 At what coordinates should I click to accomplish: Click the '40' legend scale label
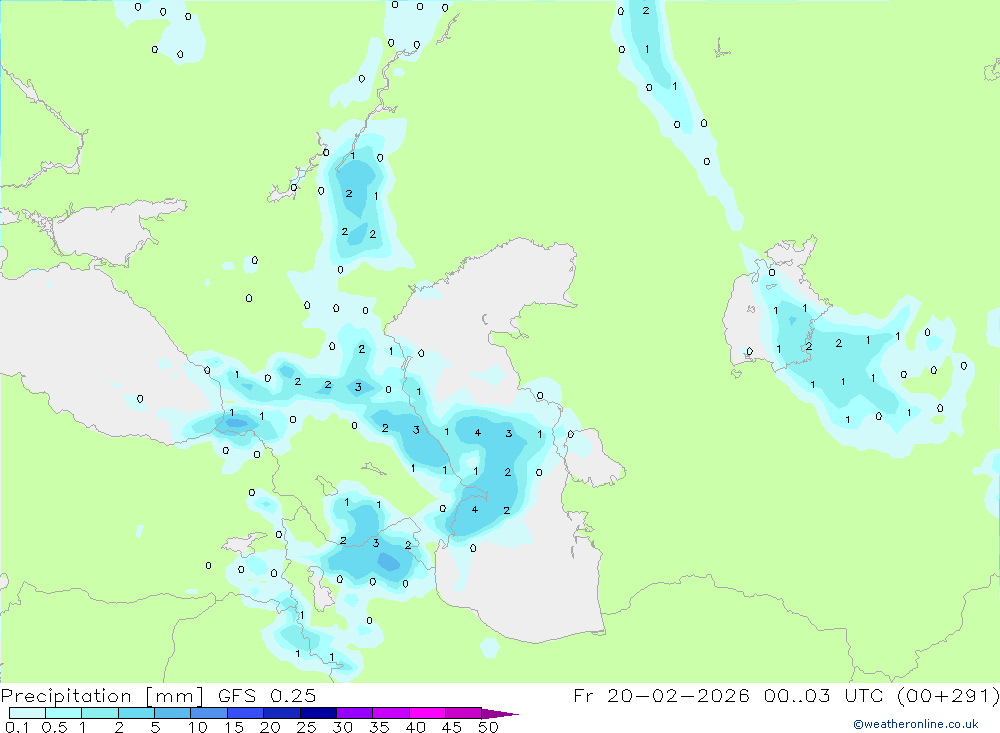click(x=416, y=727)
